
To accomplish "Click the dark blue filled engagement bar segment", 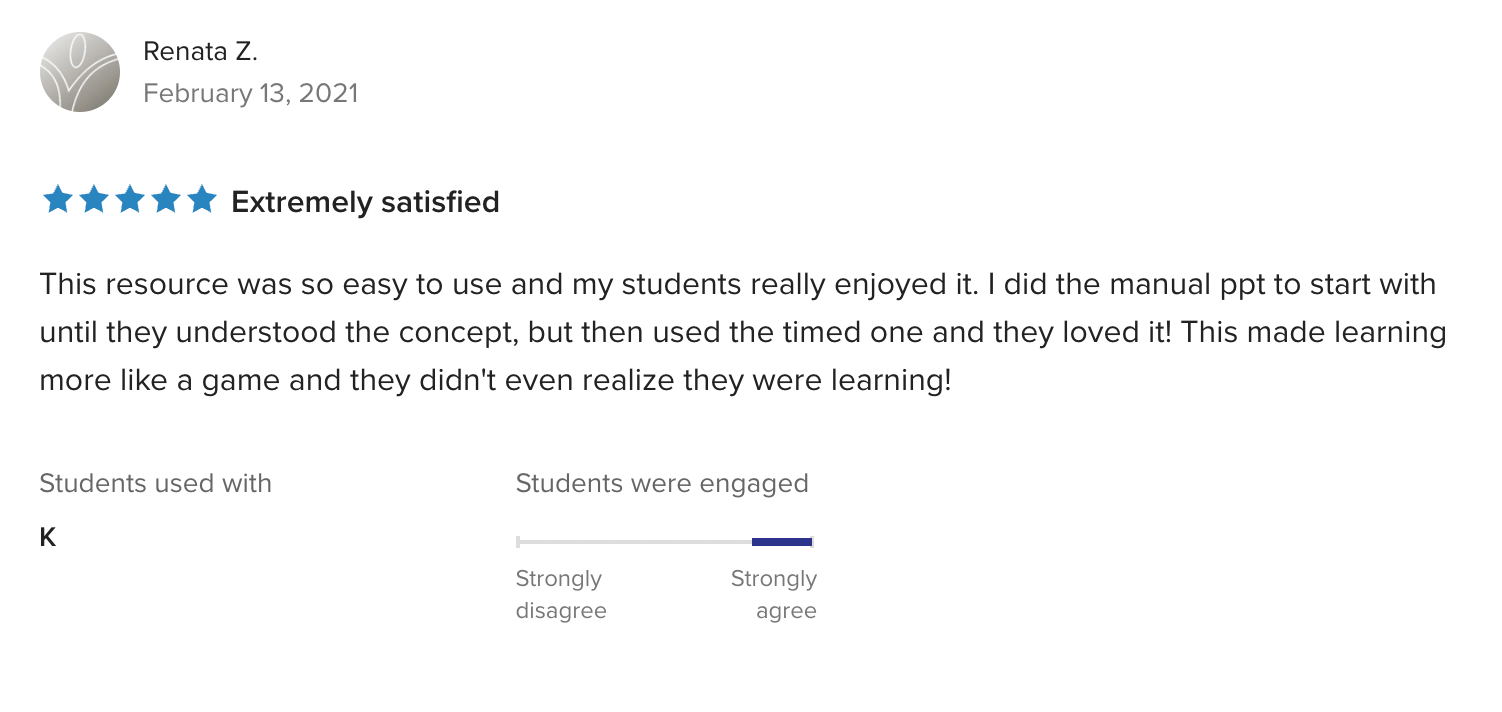I will [781, 542].
